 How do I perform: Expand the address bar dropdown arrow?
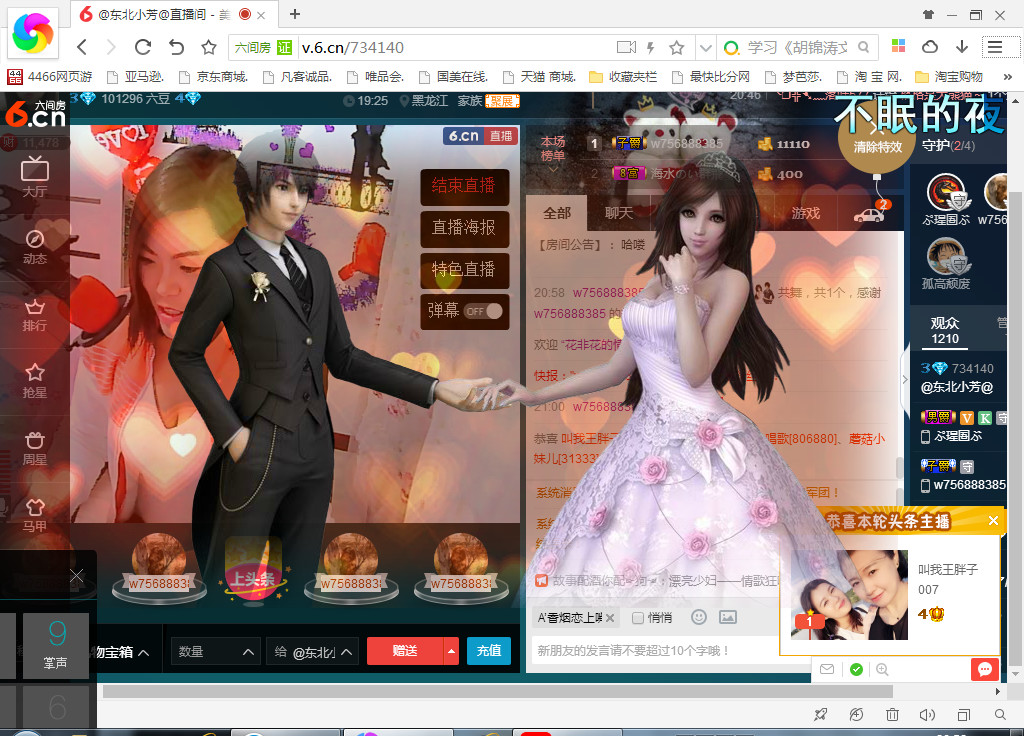(705, 47)
